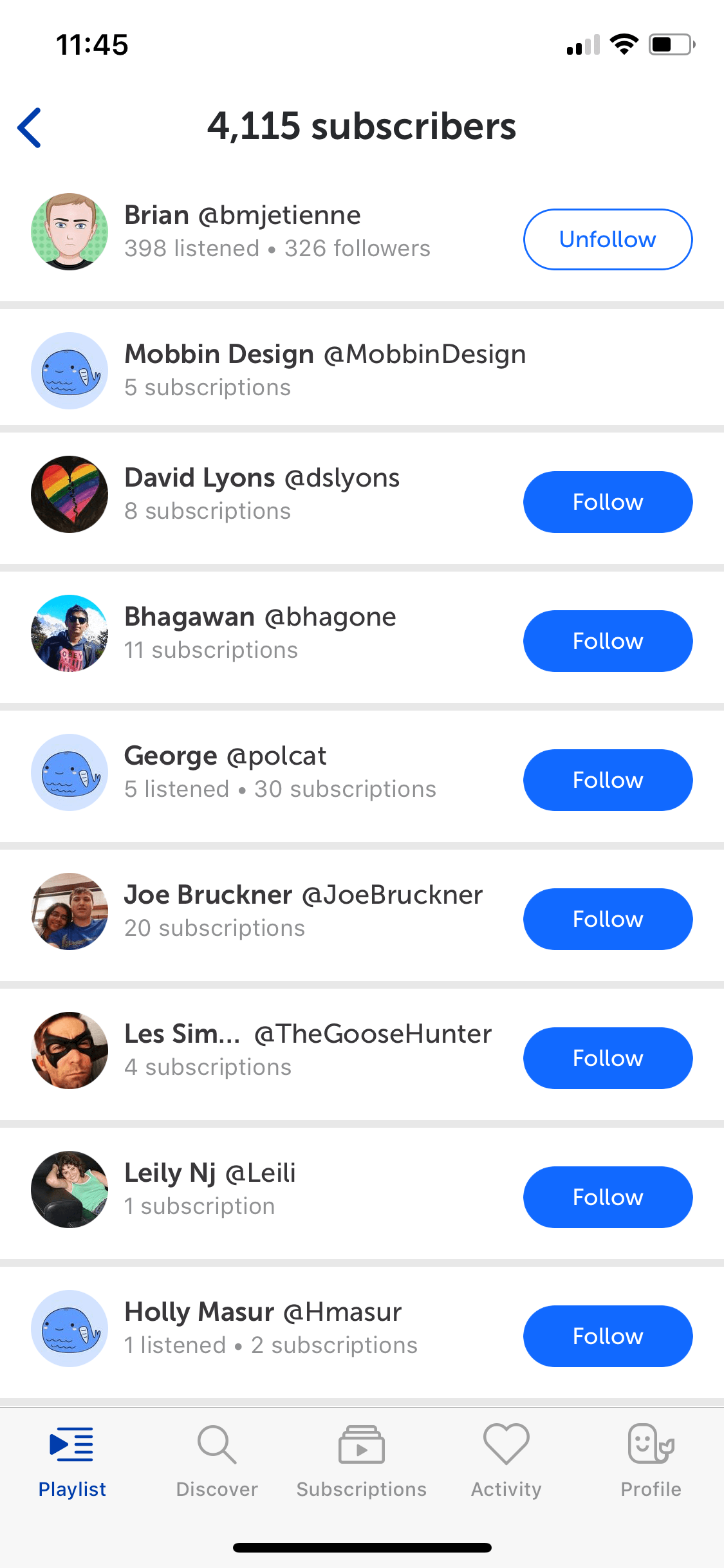Open Brian's cartoon avatar
Screen dimensions: 724x1568
coord(70,232)
